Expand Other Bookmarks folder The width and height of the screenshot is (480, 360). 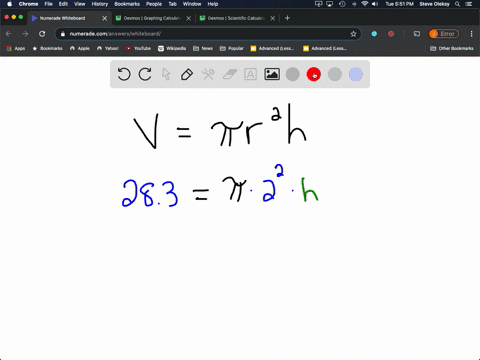pyautogui.click(x=452, y=48)
